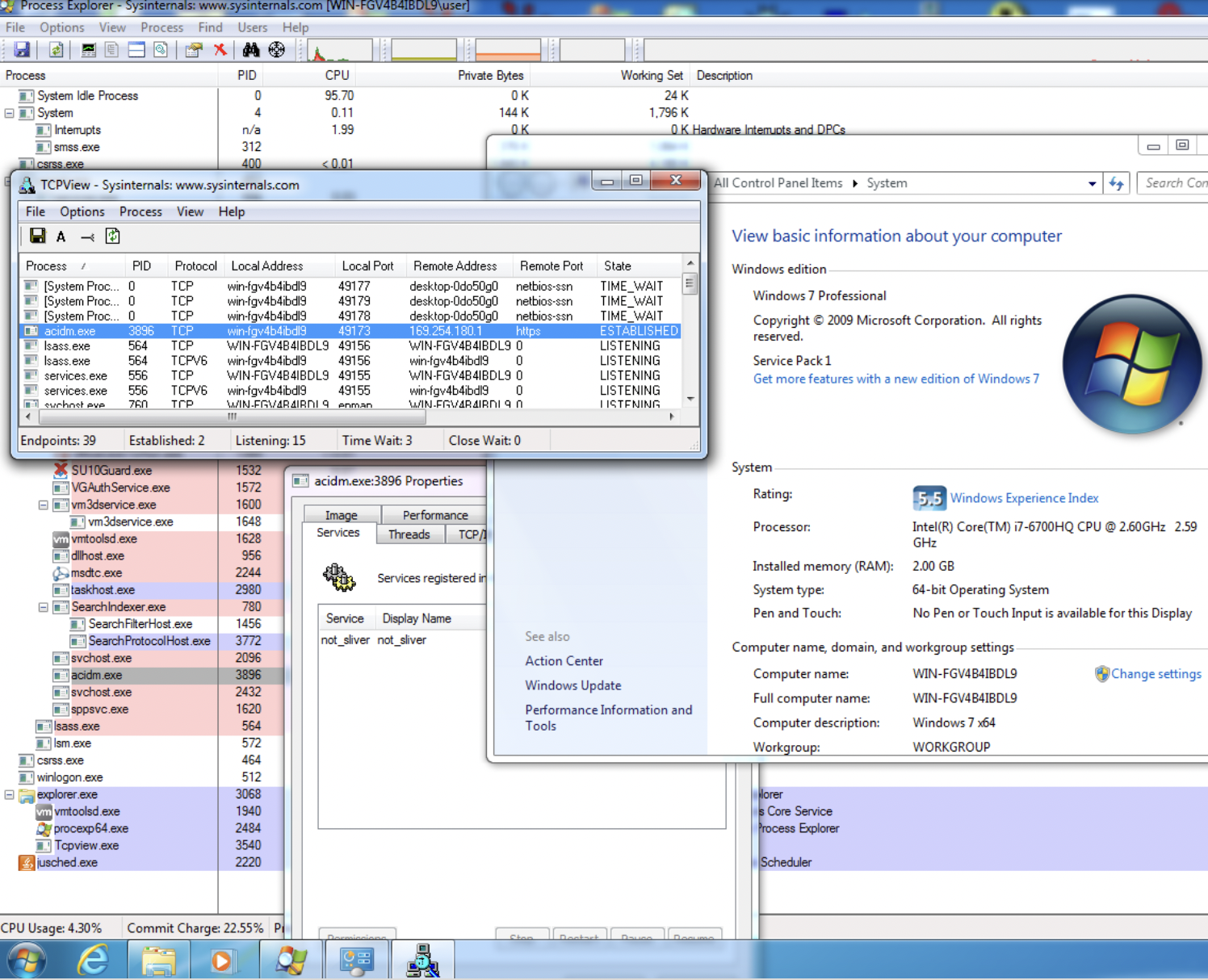Open Process Explorer's Find menu
The height and width of the screenshot is (980, 1208).
210,27
